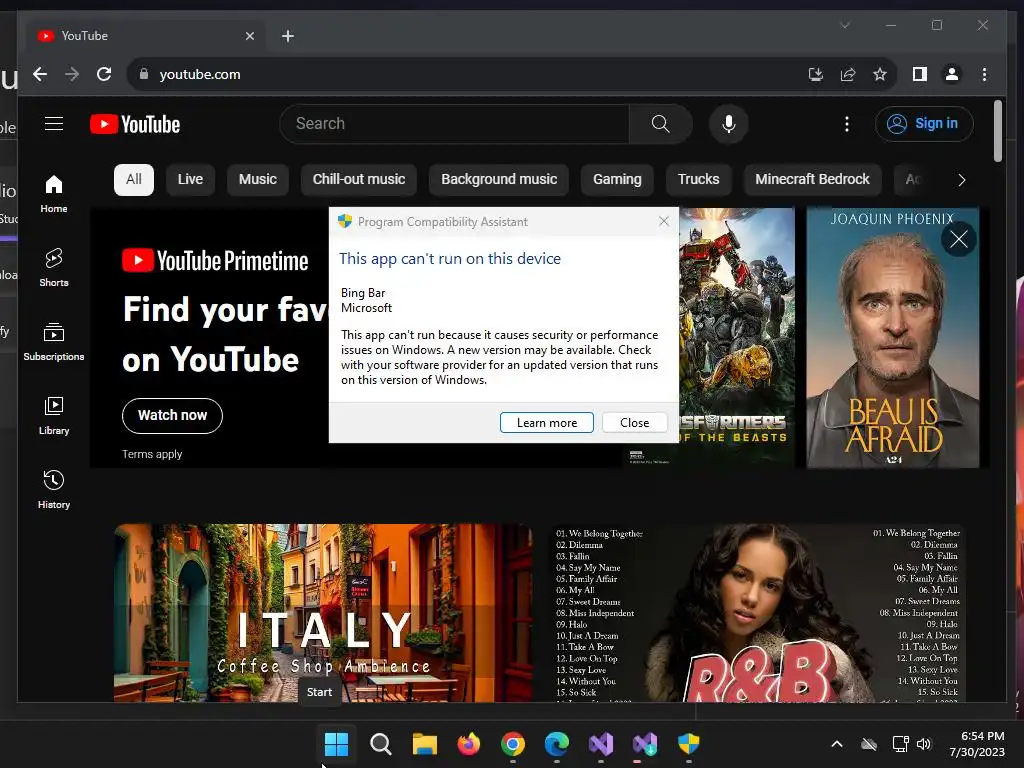Open the volume control in the tray
The image size is (1024, 768).
tap(923, 744)
